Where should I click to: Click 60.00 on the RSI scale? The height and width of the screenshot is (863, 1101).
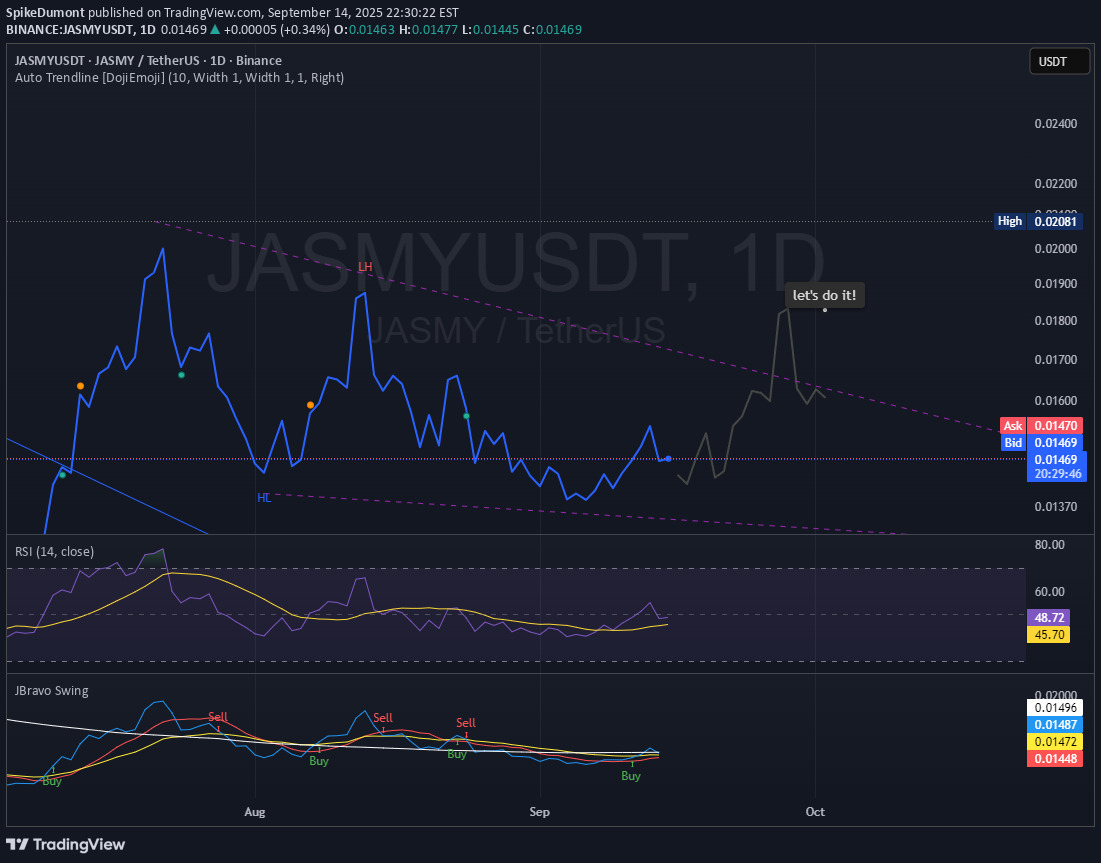point(1050,592)
